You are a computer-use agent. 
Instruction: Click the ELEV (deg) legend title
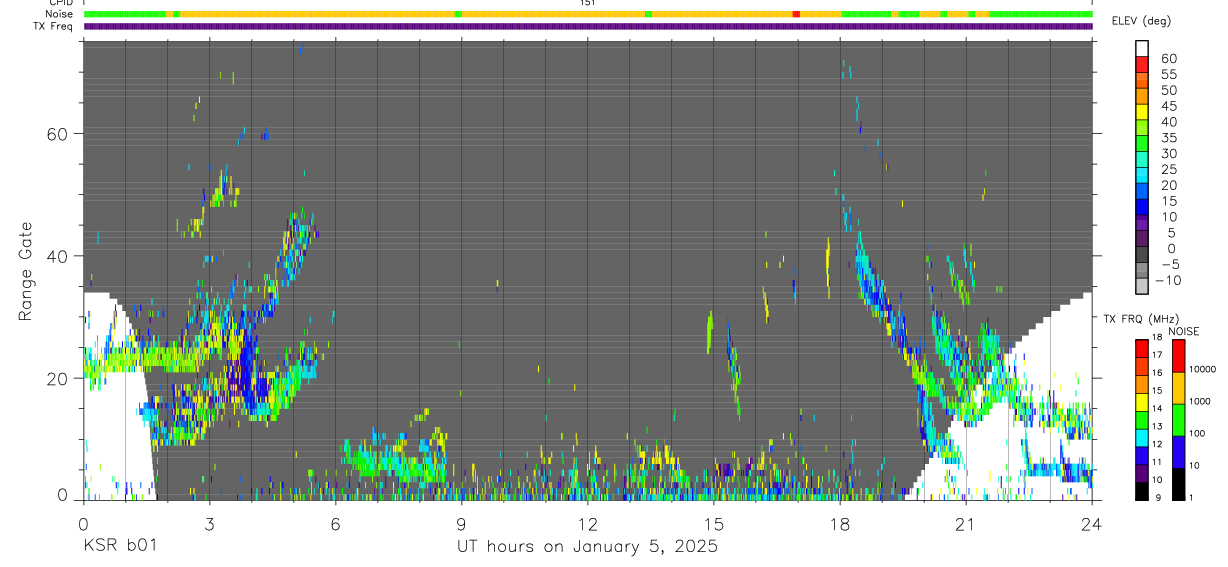pos(1142,21)
